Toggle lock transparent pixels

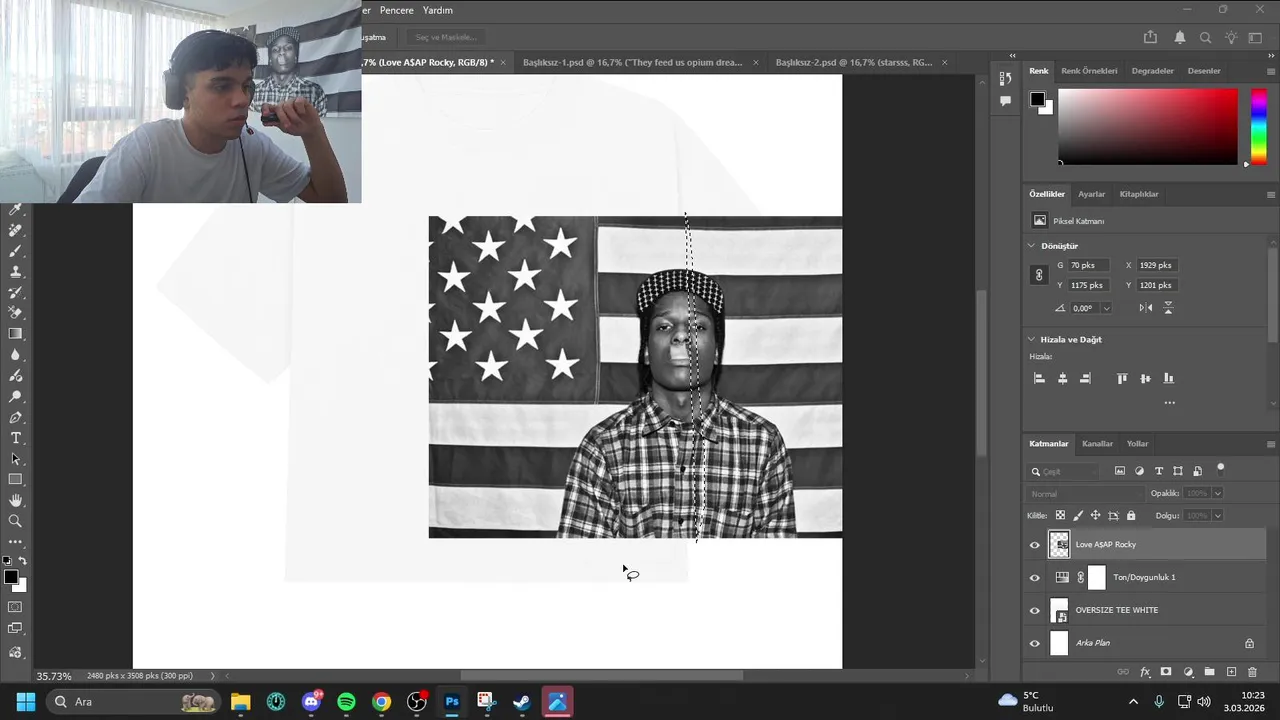pyautogui.click(x=1060, y=515)
